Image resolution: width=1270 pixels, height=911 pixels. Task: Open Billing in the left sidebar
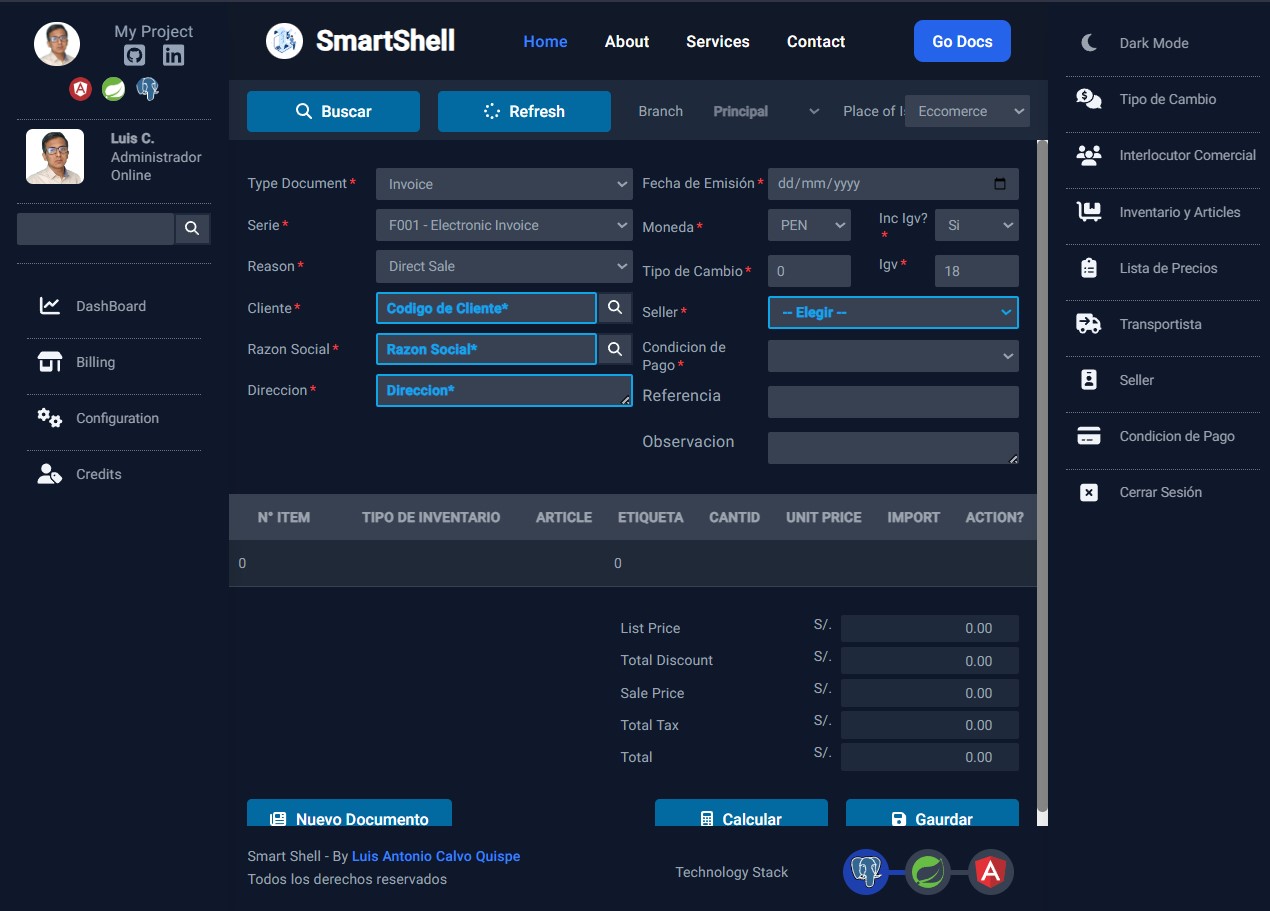coord(95,362)
